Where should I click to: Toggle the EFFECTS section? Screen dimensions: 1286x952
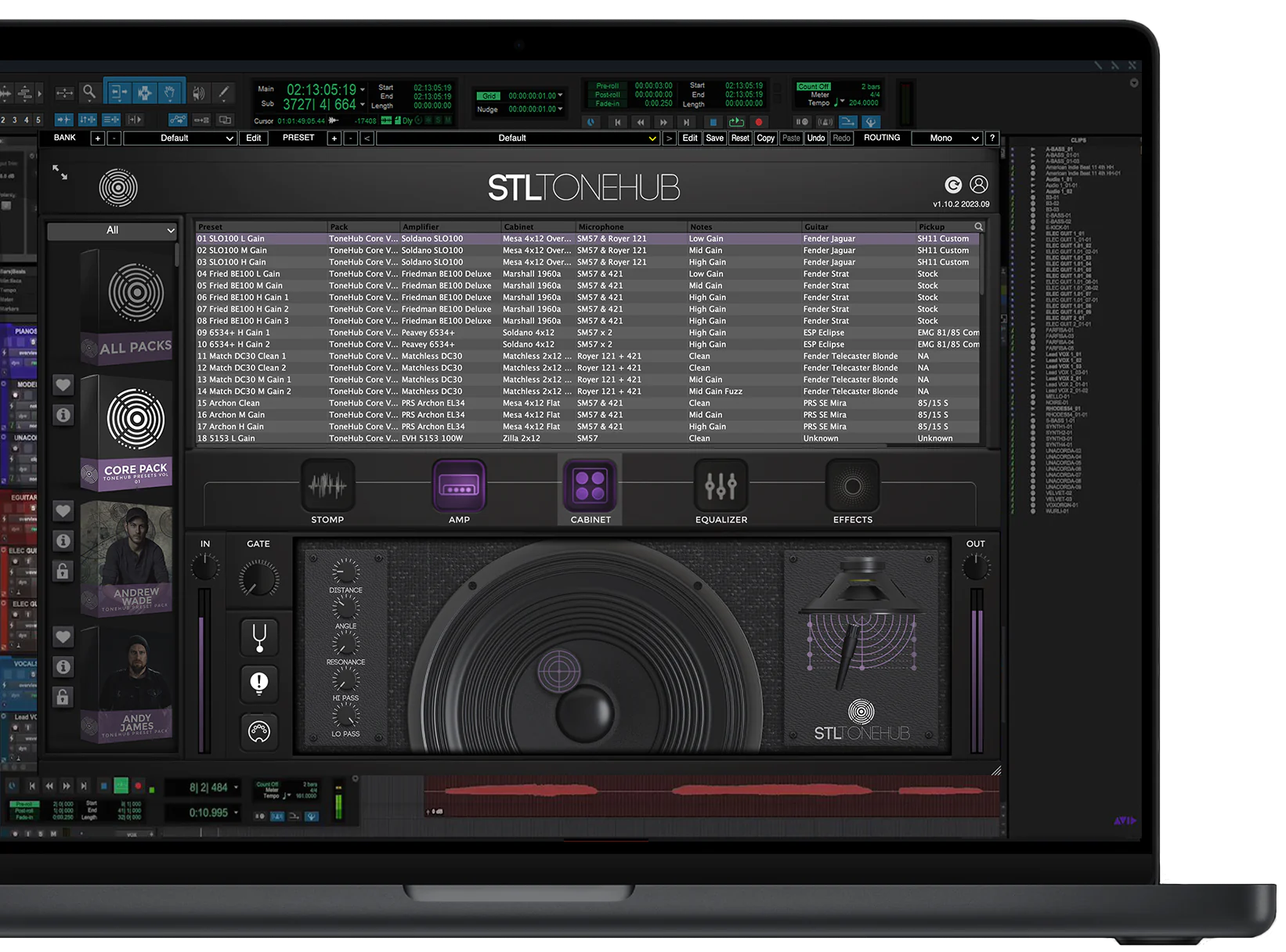(853, 492)
